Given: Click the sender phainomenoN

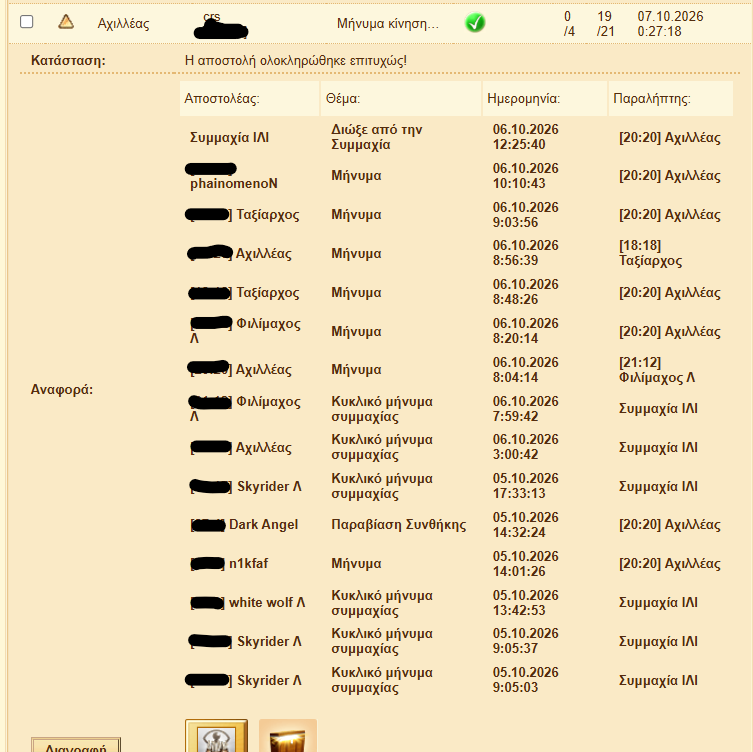Looking at the screenshot, I should click(x=233, y=183).
